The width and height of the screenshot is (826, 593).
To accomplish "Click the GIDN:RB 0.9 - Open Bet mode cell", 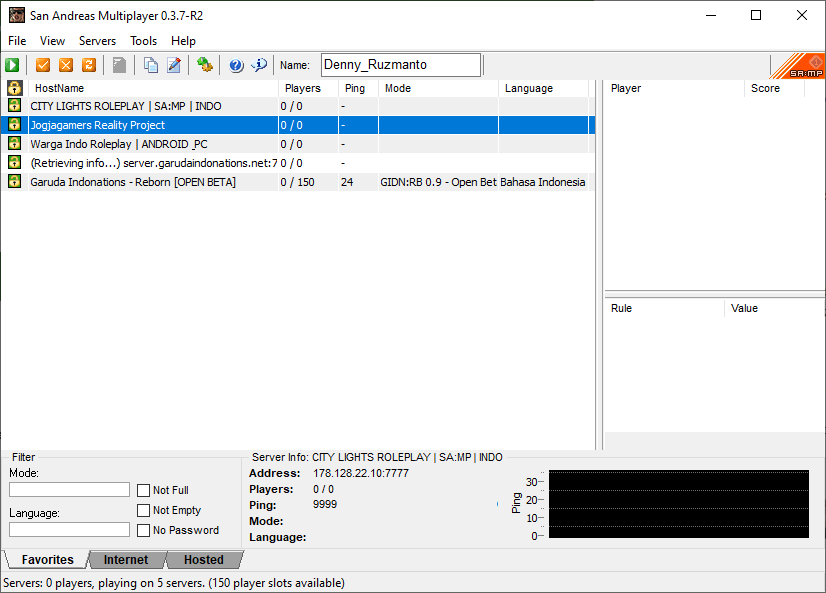I will [438, 182].
